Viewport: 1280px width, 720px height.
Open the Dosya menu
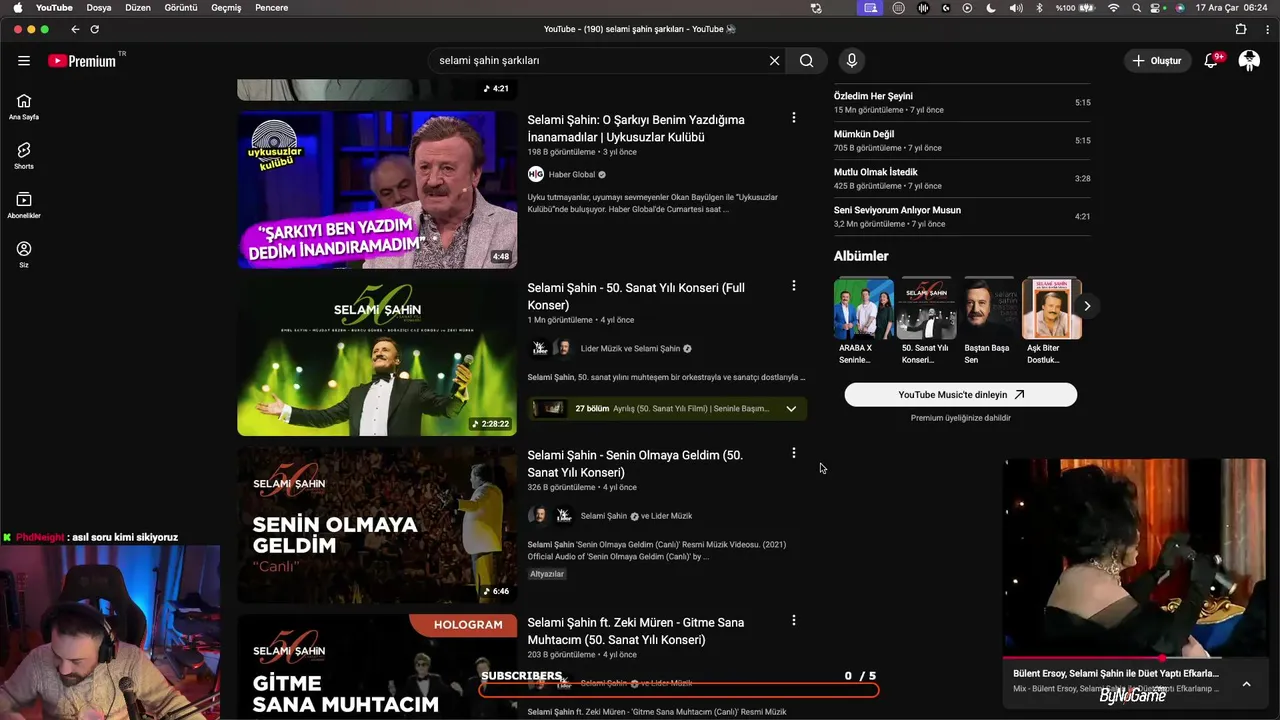(99, 8)
